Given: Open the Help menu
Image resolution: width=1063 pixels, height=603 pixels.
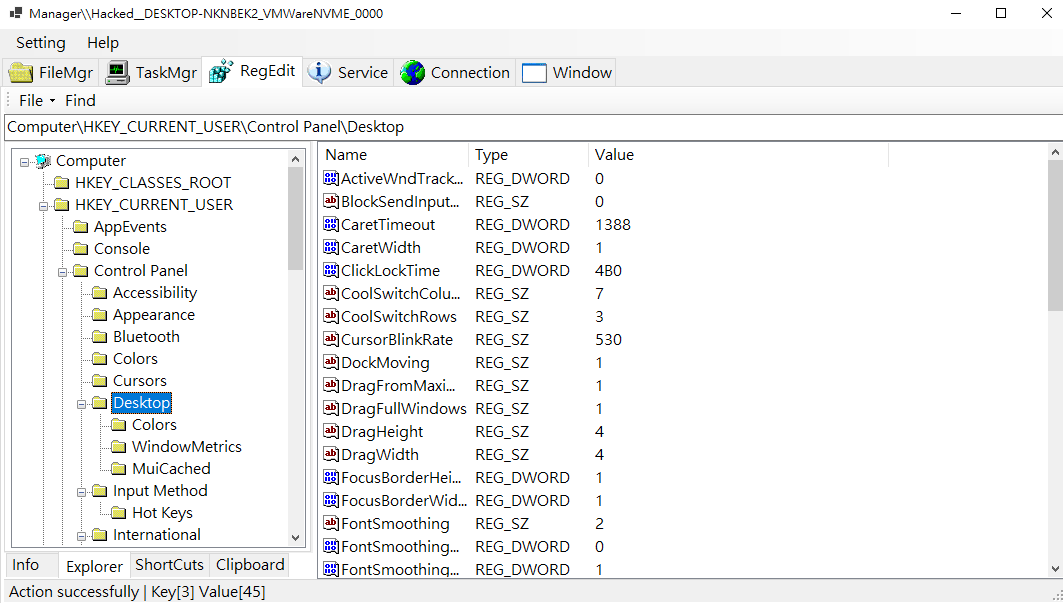Looking at the screenshot, I should click(103, 43).
